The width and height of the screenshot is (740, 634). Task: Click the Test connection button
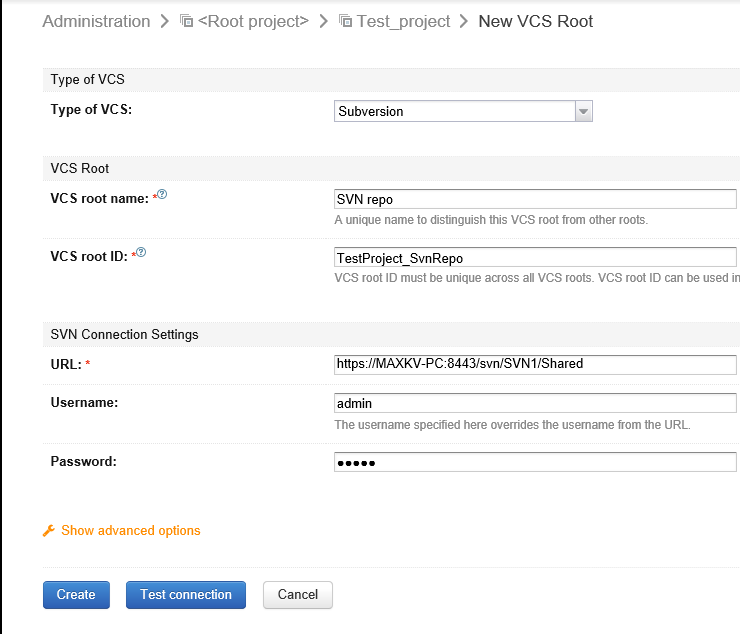[x=186, y=595]
